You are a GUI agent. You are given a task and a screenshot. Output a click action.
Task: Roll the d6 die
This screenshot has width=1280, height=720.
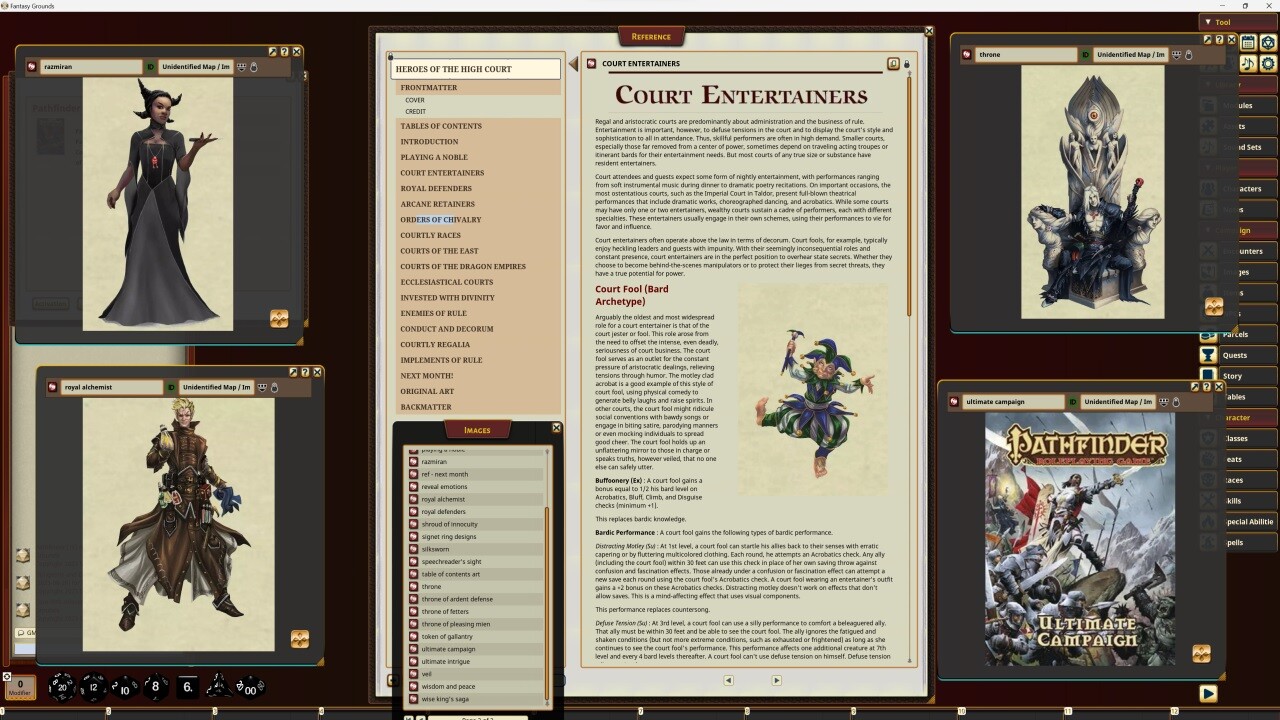coord(186,686)
